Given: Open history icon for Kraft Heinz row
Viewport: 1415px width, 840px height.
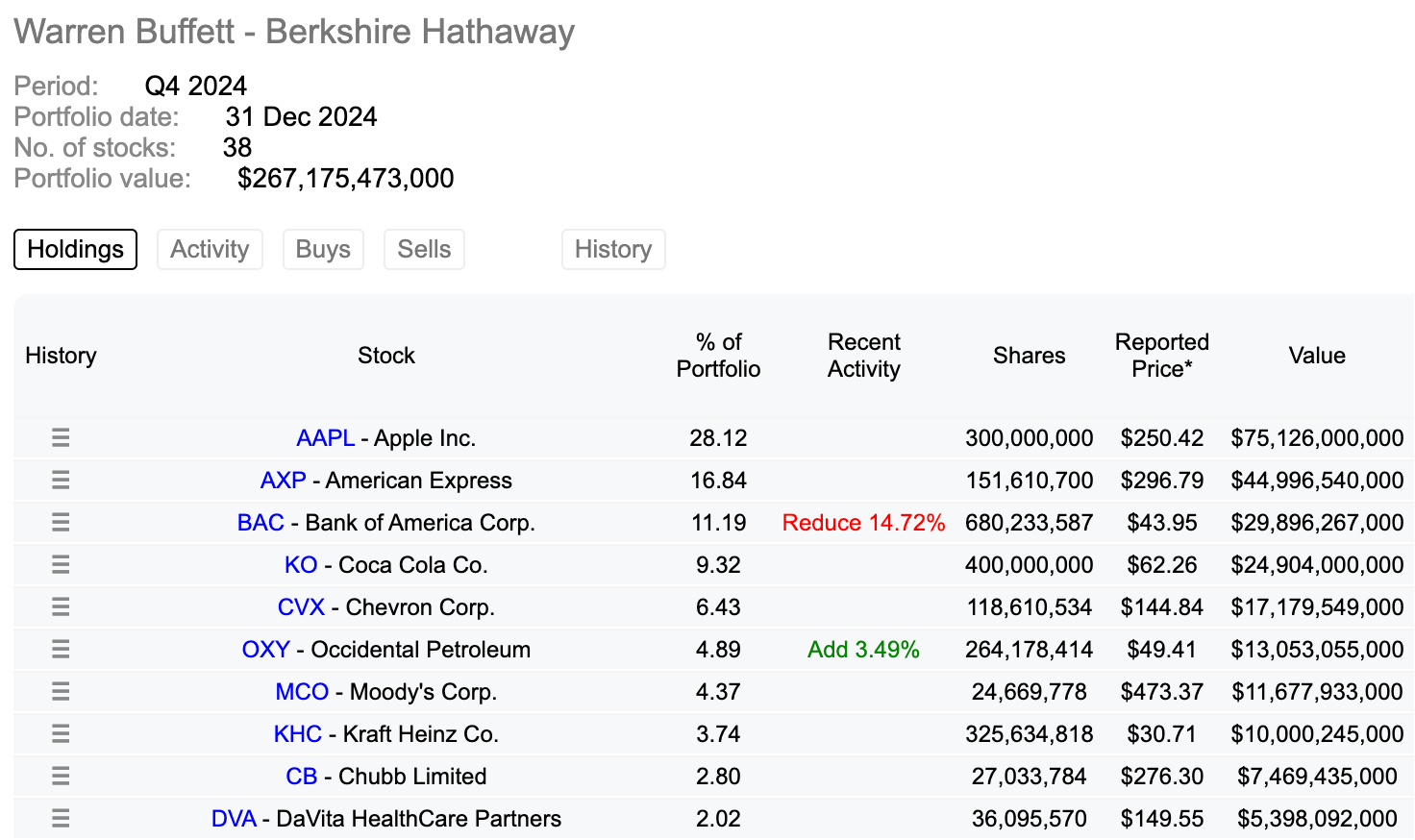Looking at the screenshot, I should 61,734.
